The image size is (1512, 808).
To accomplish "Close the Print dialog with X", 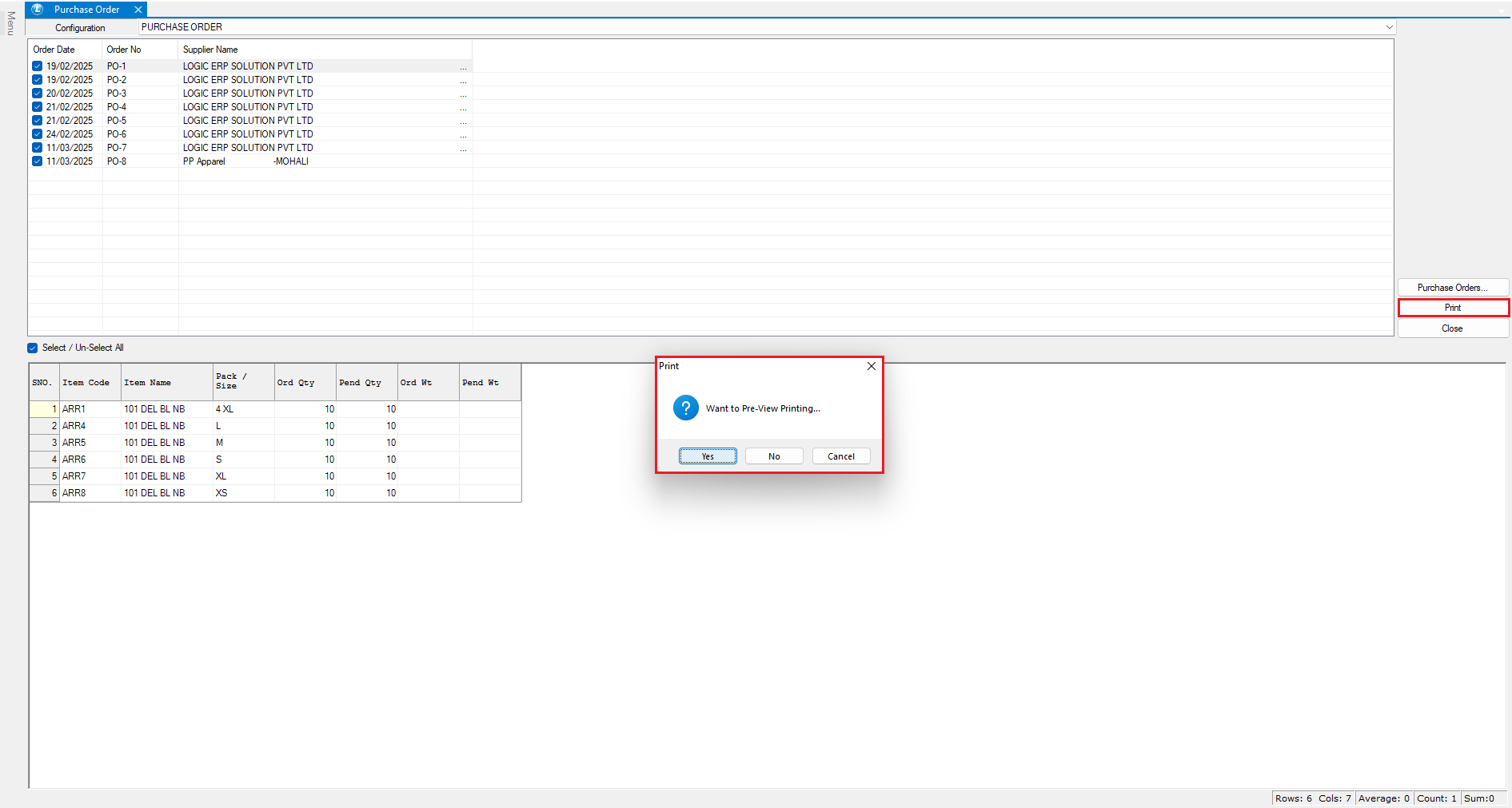I will click(x=872, y=366).
